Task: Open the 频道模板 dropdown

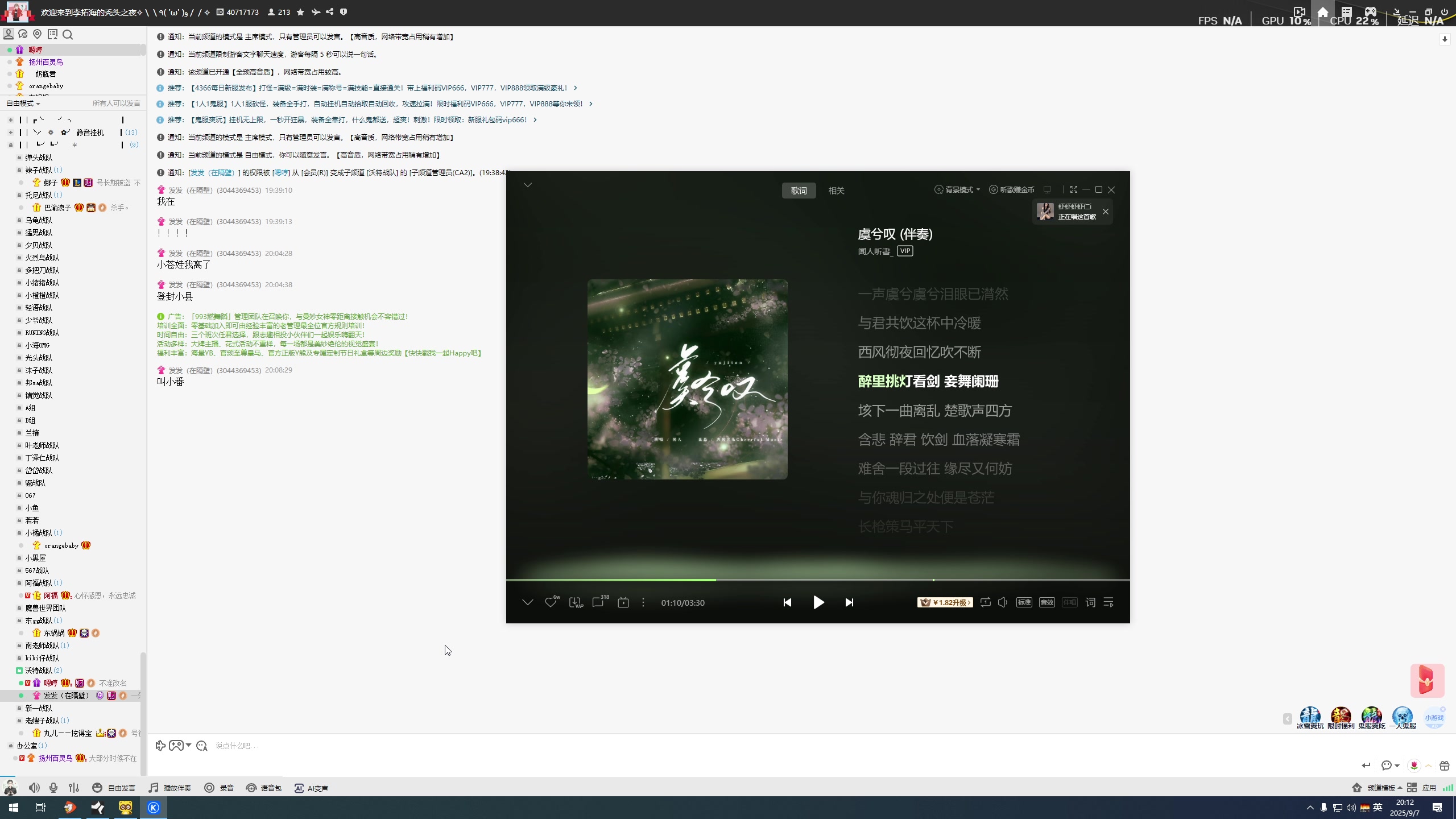Action: [x=1376, y=788]
